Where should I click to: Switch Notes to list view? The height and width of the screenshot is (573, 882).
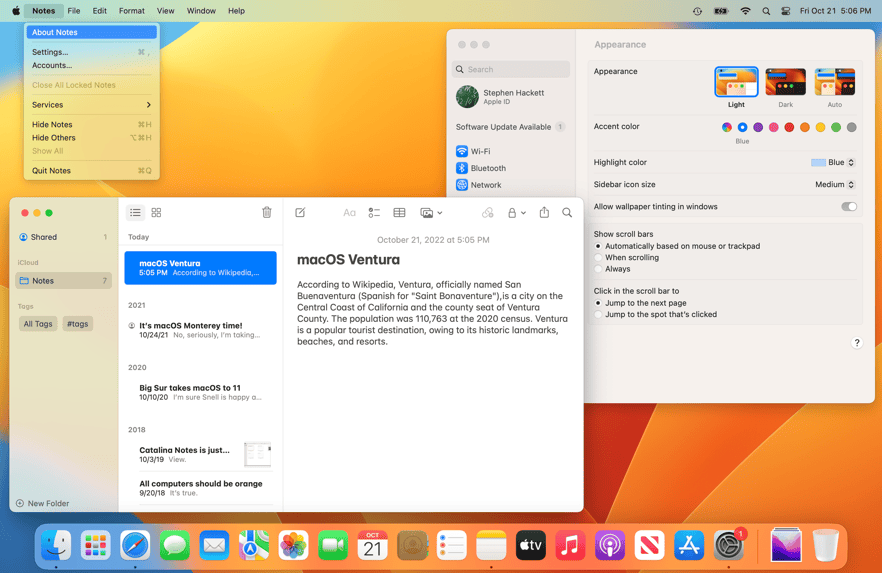coord(135,213)
